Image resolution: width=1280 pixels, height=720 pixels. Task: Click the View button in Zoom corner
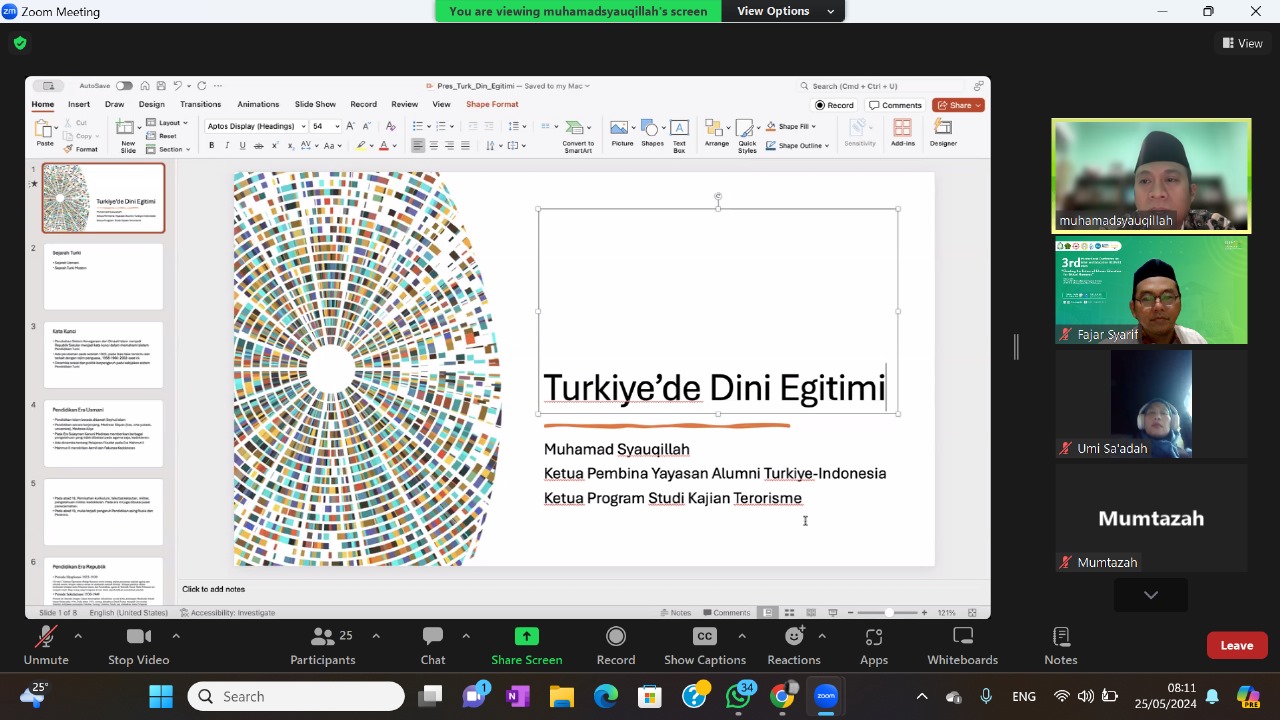pyautogui.click(x=1243, y=43)
